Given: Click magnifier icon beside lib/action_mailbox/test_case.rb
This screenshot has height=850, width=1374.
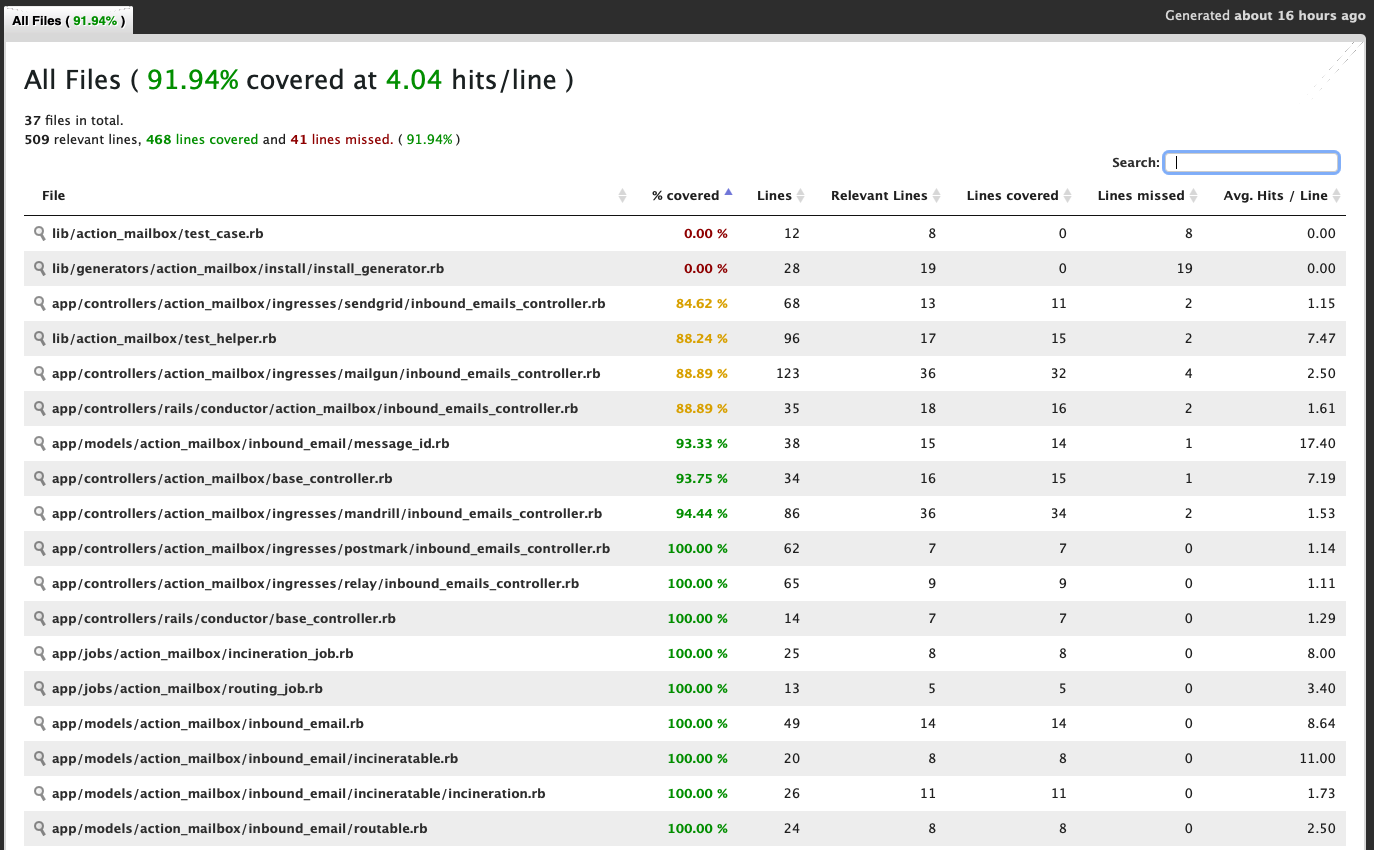Looking at the screenshot, I should coord(40,233).
